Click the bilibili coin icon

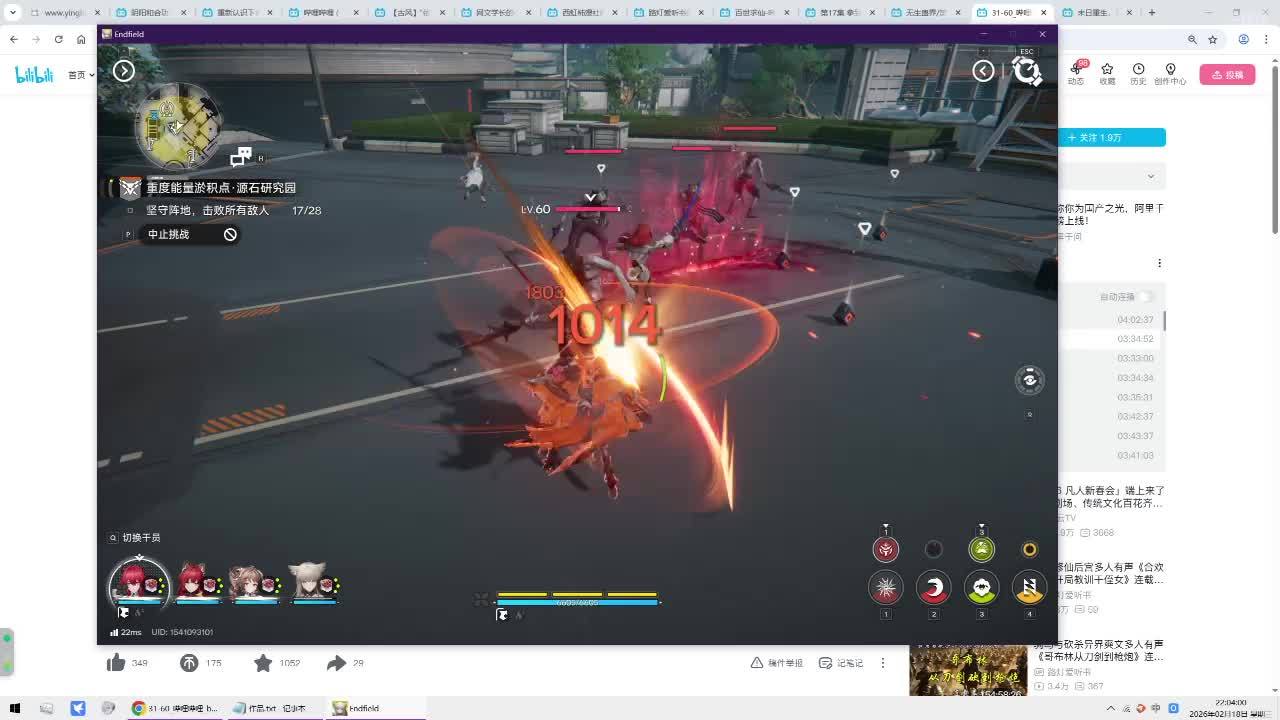(x=189, y=663)
